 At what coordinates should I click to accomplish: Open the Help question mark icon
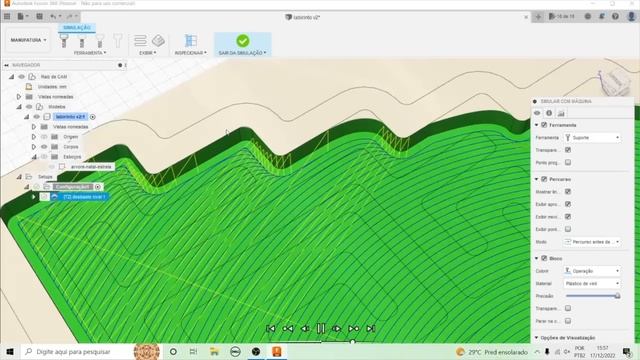coord(615,17)
